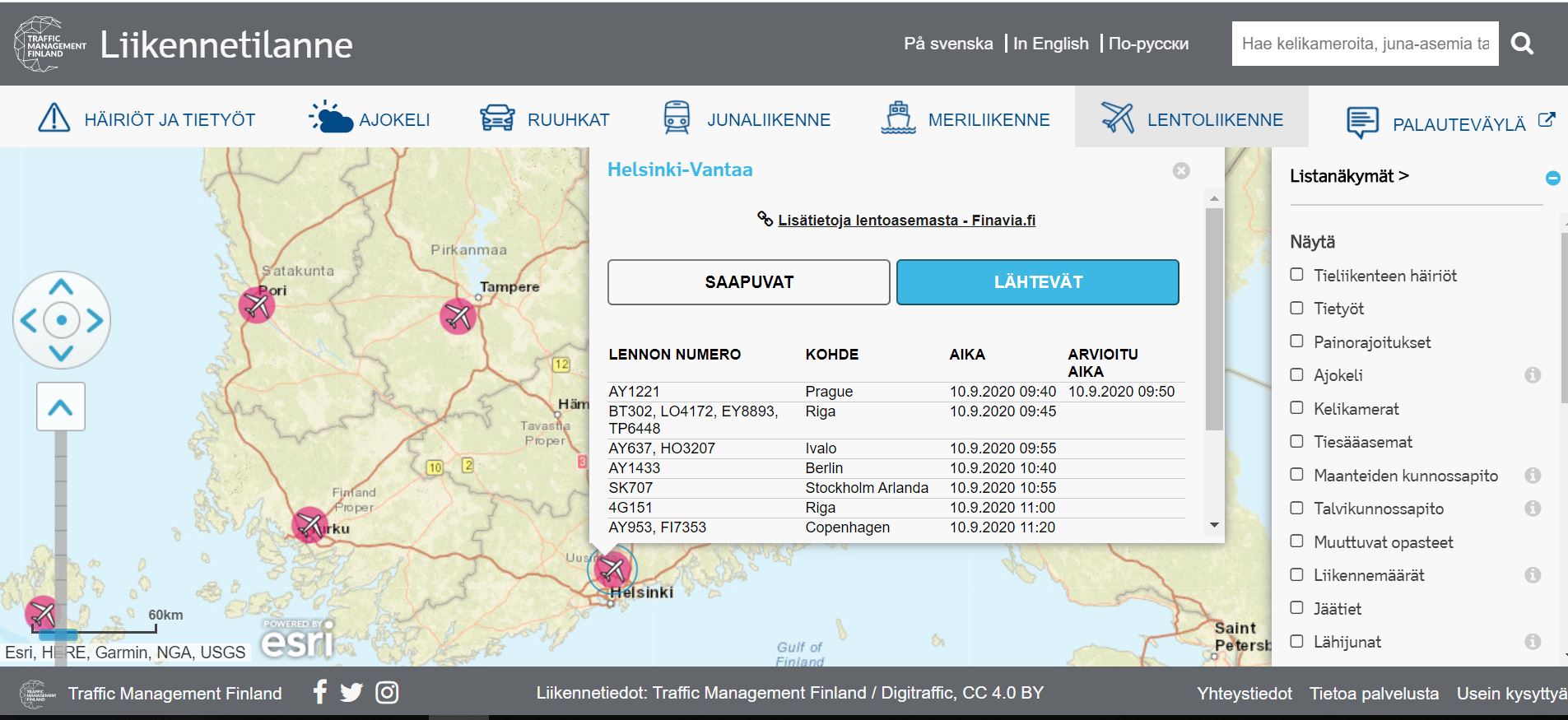The image size is (1568, 720).
Task: Open the Junaliikenne tab
Action: (x=747, y=119)
